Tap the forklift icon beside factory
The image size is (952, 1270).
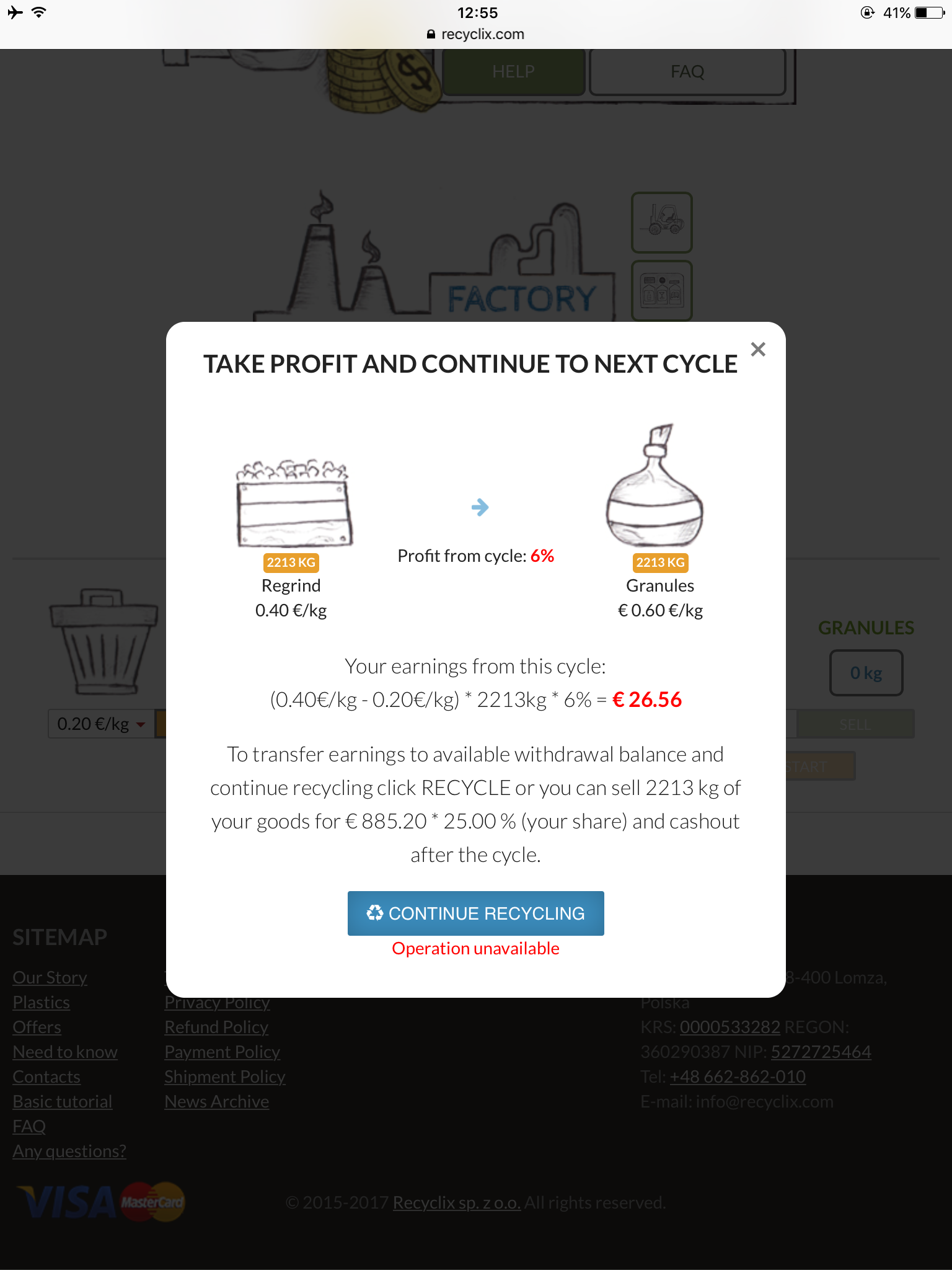pyautogui.click(x=661, y=222)
